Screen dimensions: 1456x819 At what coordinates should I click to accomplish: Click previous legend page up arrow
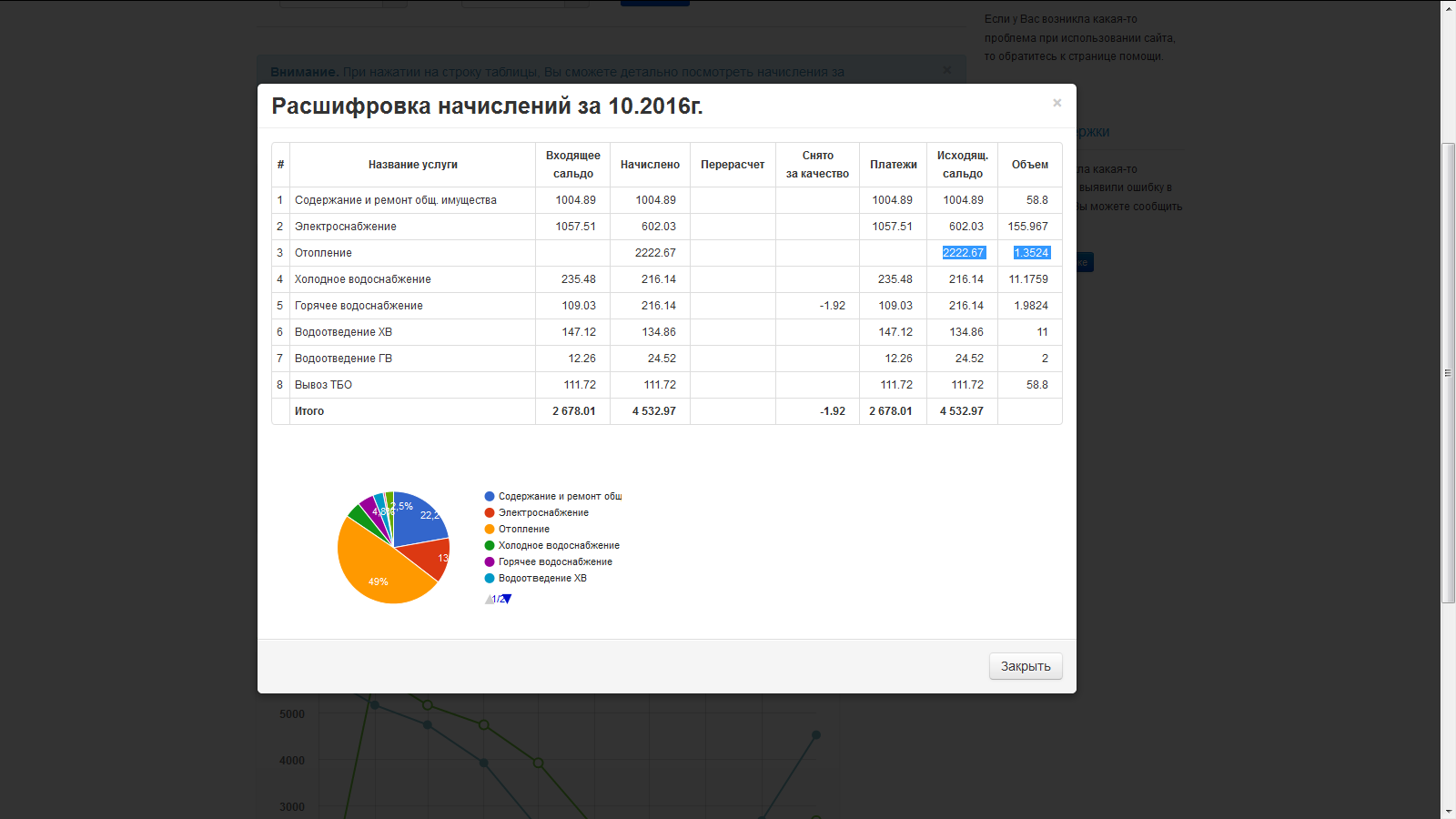tap(490, 599)
